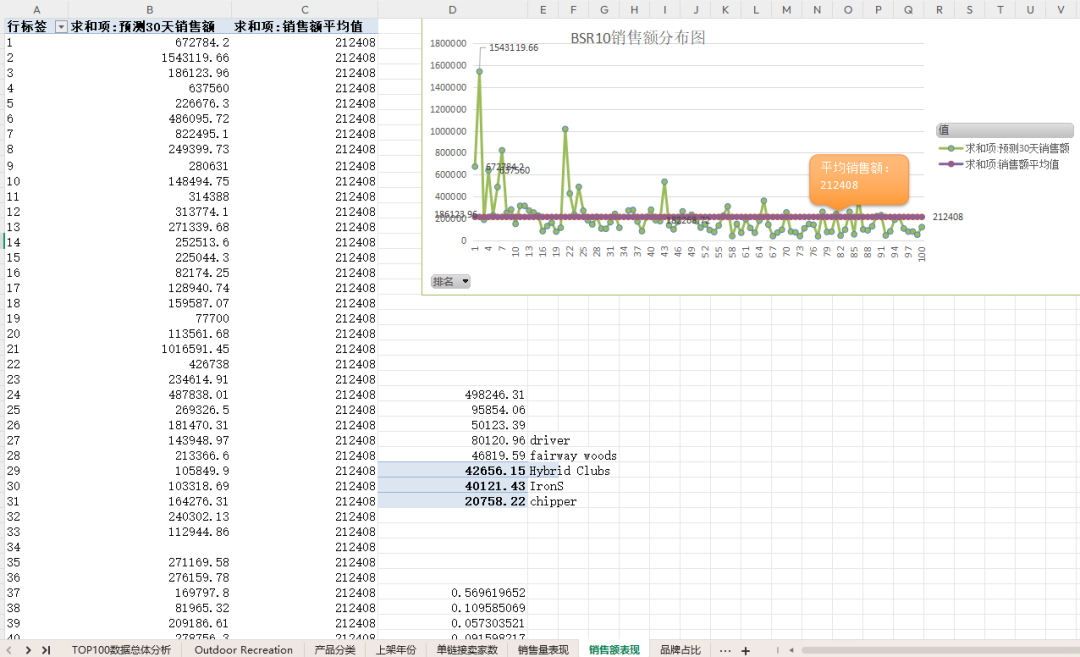Screen dimensions: 1080x657
Task: Click chart y-axis label 1800000
Action: click(x=448, y=43)
